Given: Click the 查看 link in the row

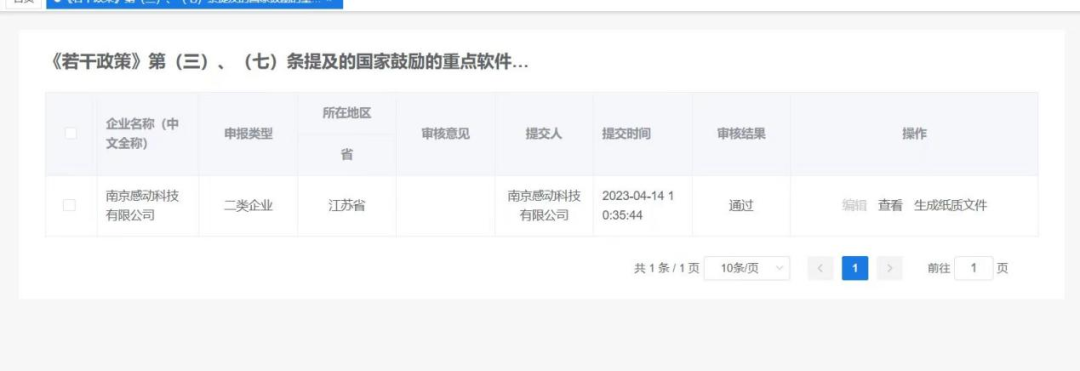Looking at the screenshot, I should [x=890, y=205].
